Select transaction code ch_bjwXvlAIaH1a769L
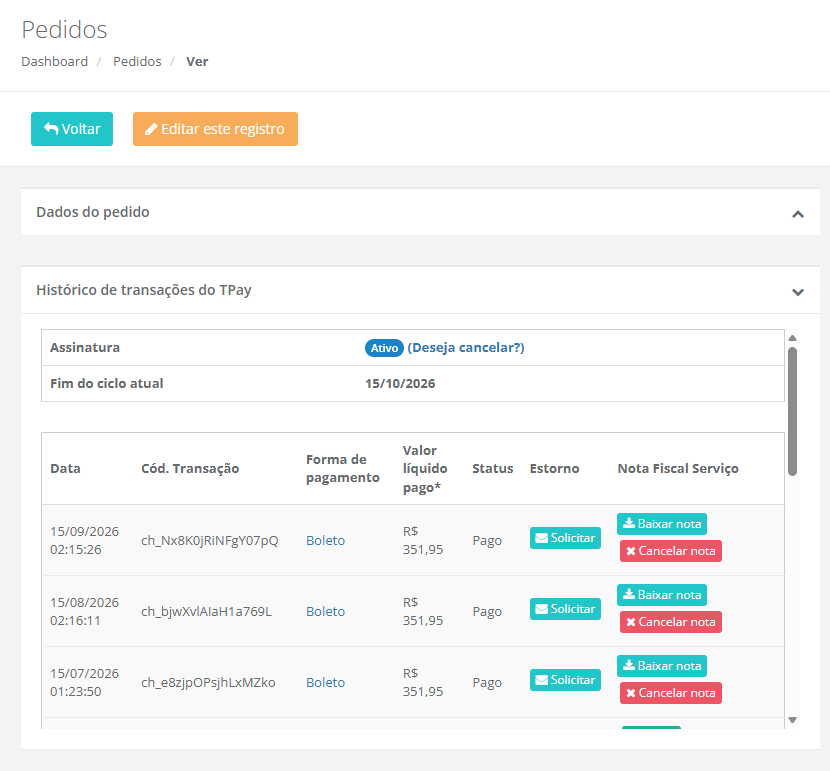Image resolution: width=830 pixels, height=771 pixels. [x=206, y=611]
